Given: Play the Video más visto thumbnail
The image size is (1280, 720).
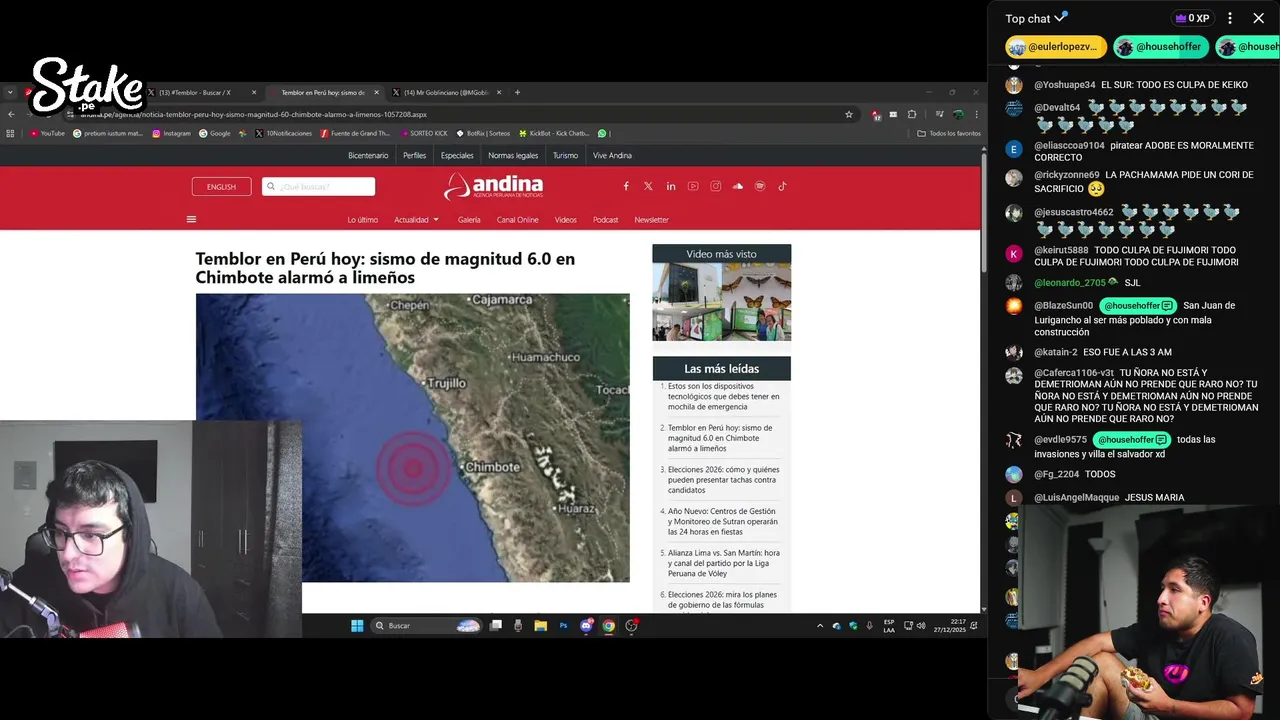Looking at the screenshot, I should point(721,302).
